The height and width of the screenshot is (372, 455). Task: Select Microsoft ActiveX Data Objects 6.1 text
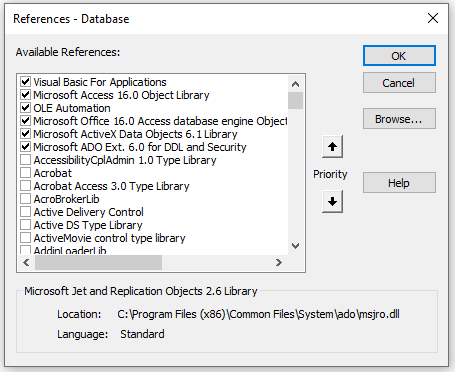coord(135,134)
